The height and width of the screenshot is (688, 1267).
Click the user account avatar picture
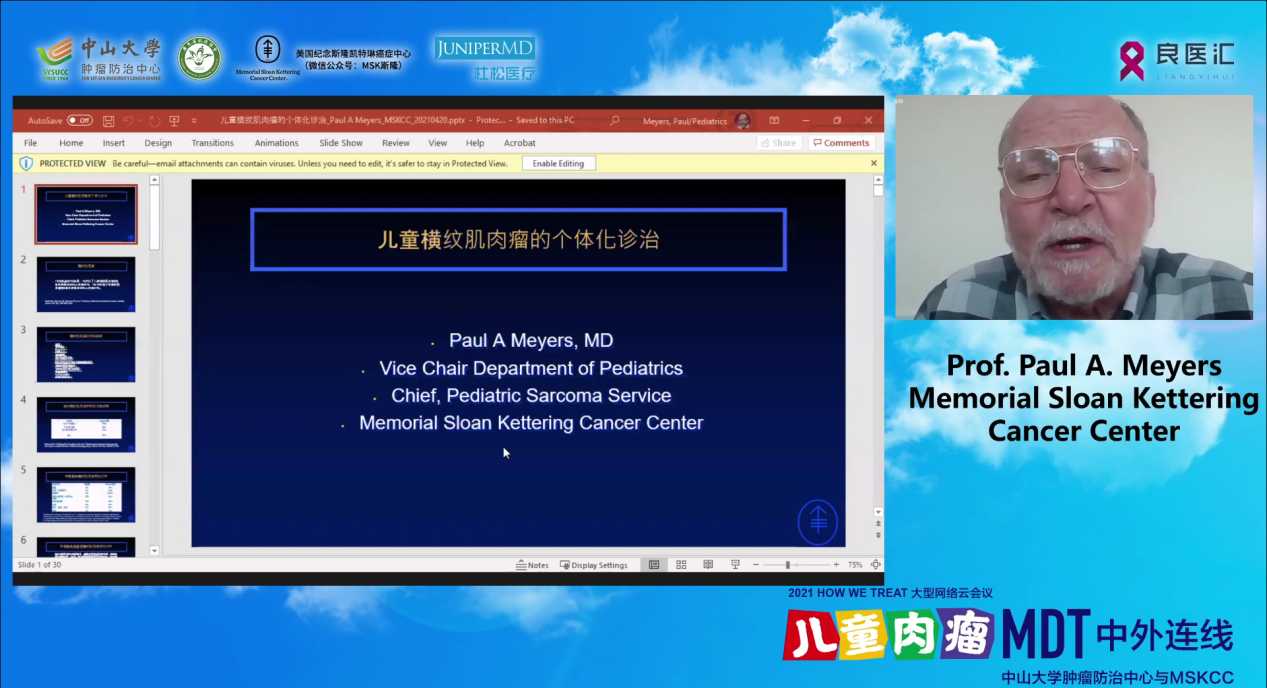743,121
